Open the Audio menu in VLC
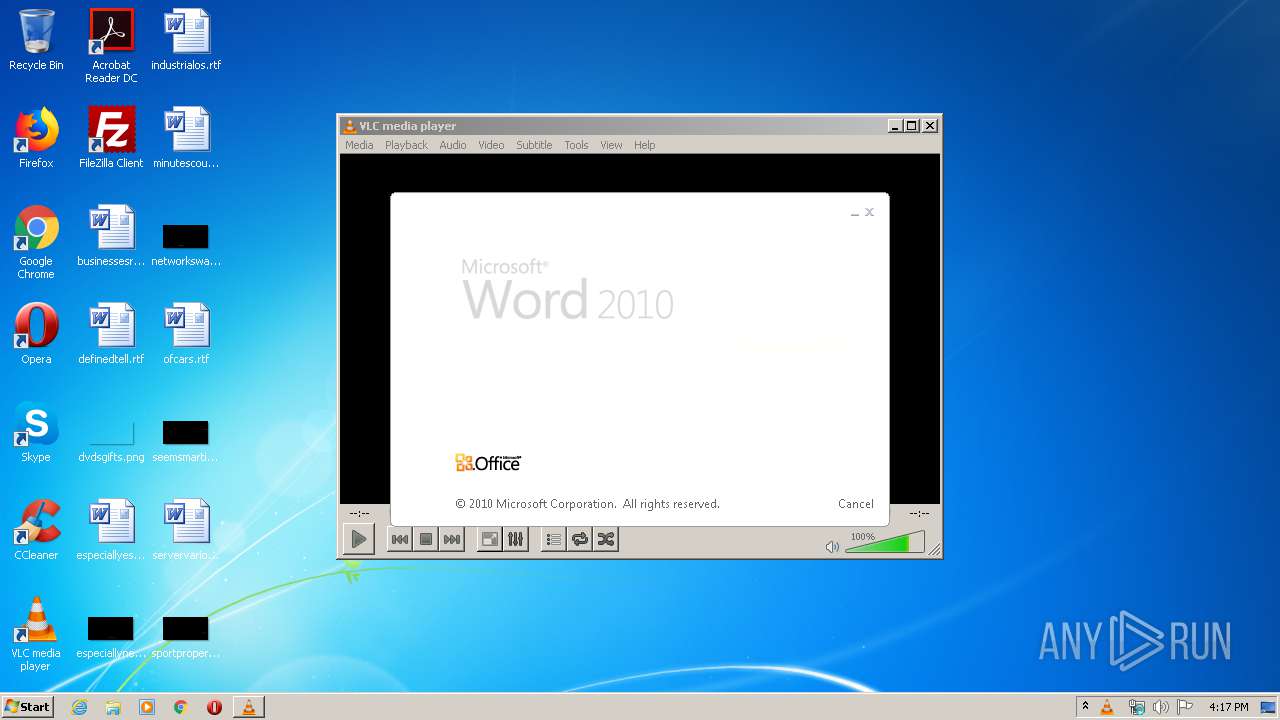The height and width of the screenshot is (720, 1280). coord(453,145)
